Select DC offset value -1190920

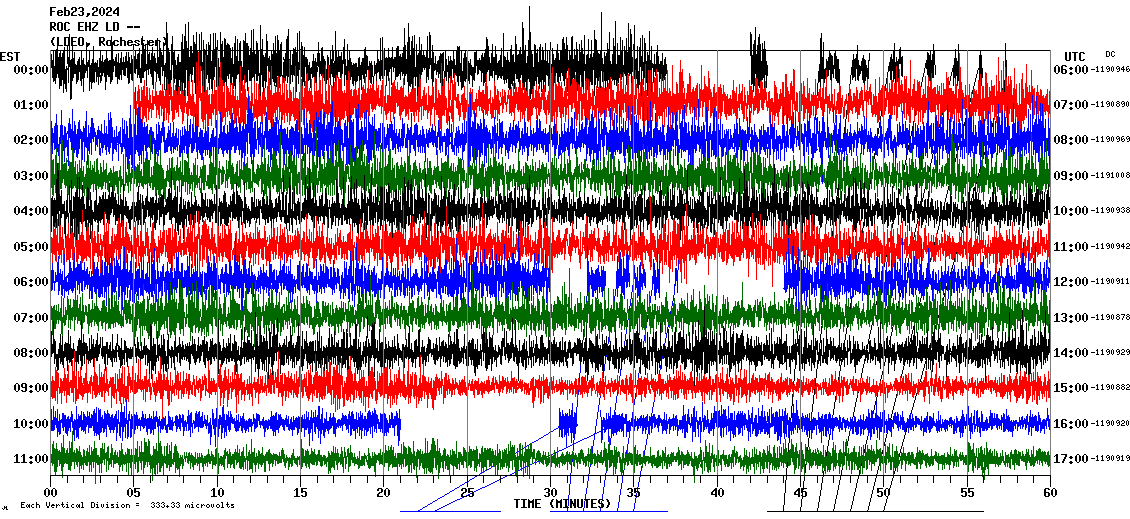(x=1109, y=423)
